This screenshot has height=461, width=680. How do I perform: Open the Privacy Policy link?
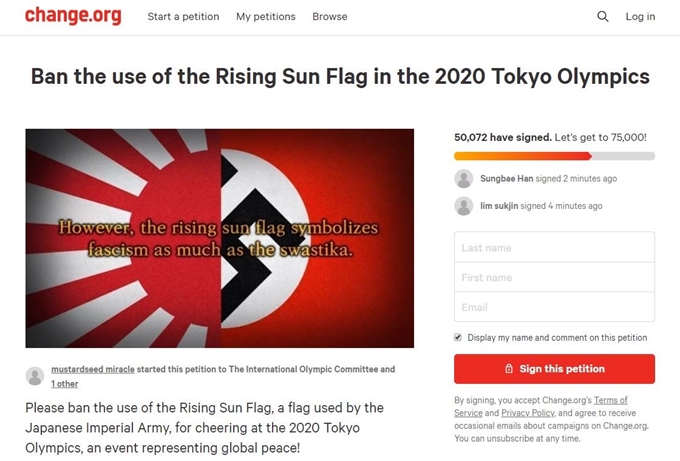pyautogui.click(x=528, y=413)
